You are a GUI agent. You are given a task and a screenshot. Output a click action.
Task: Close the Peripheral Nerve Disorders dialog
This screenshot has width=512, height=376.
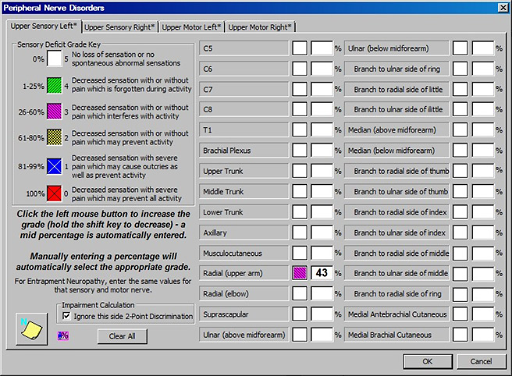pos(503,8)
